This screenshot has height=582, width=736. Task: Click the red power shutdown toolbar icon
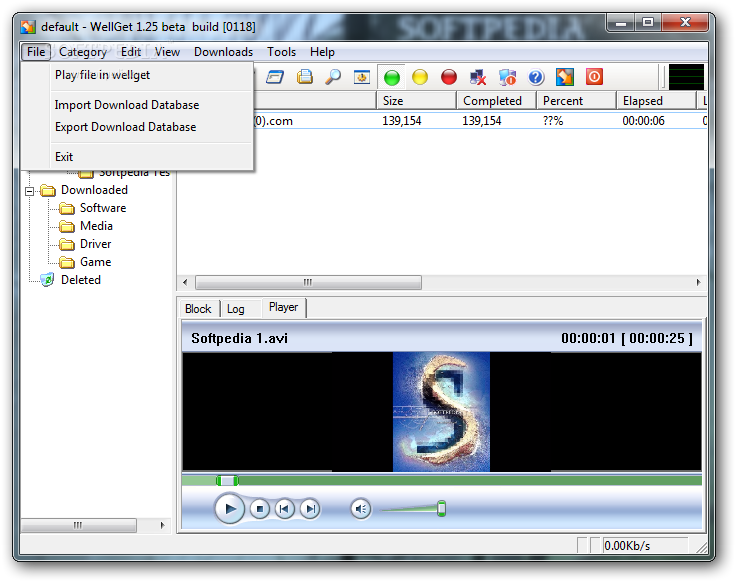coord(594,77)
